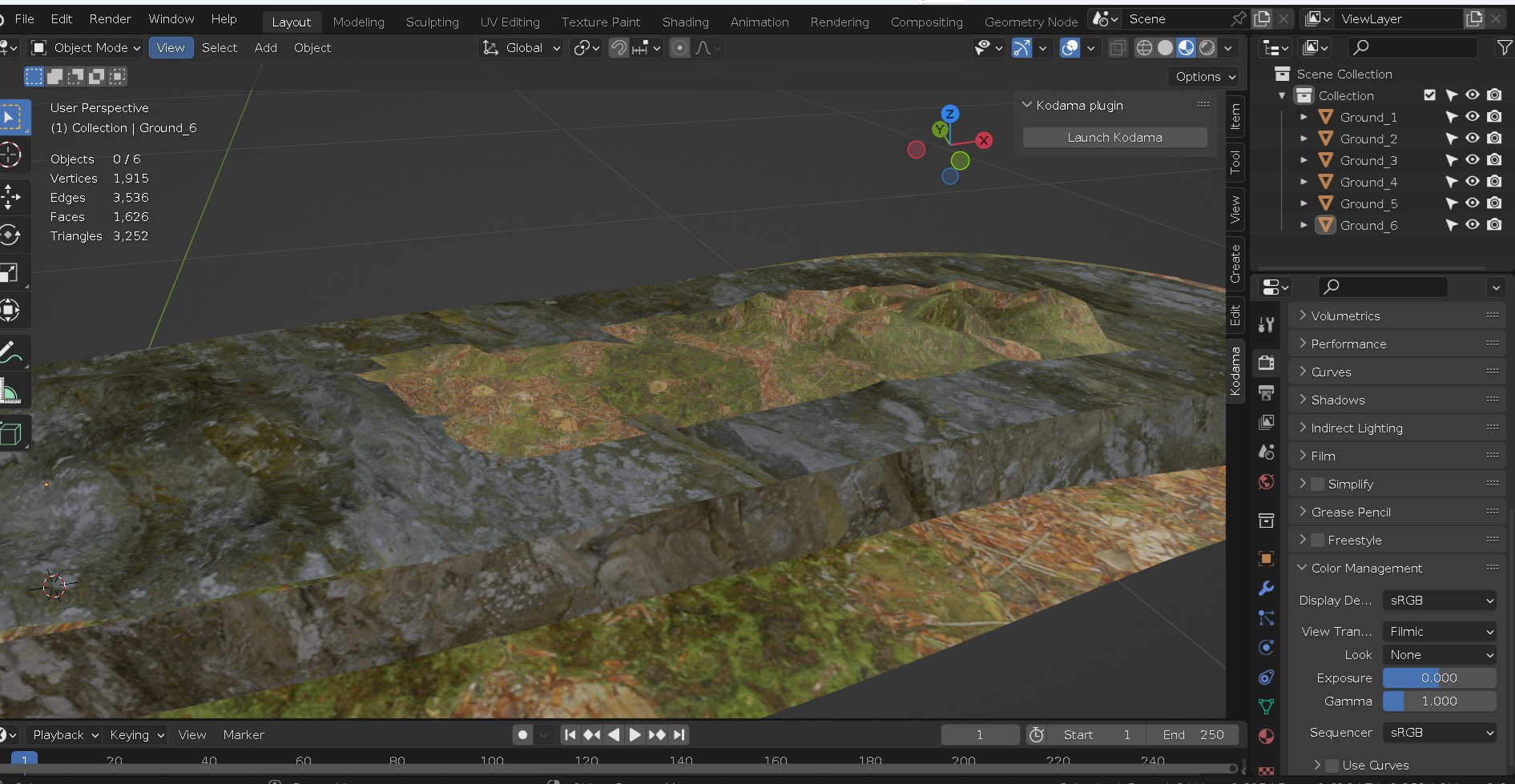1515x784 pixels.
Task: Open the Sequencer sRGB dropdown
Action: point(1440,732)
